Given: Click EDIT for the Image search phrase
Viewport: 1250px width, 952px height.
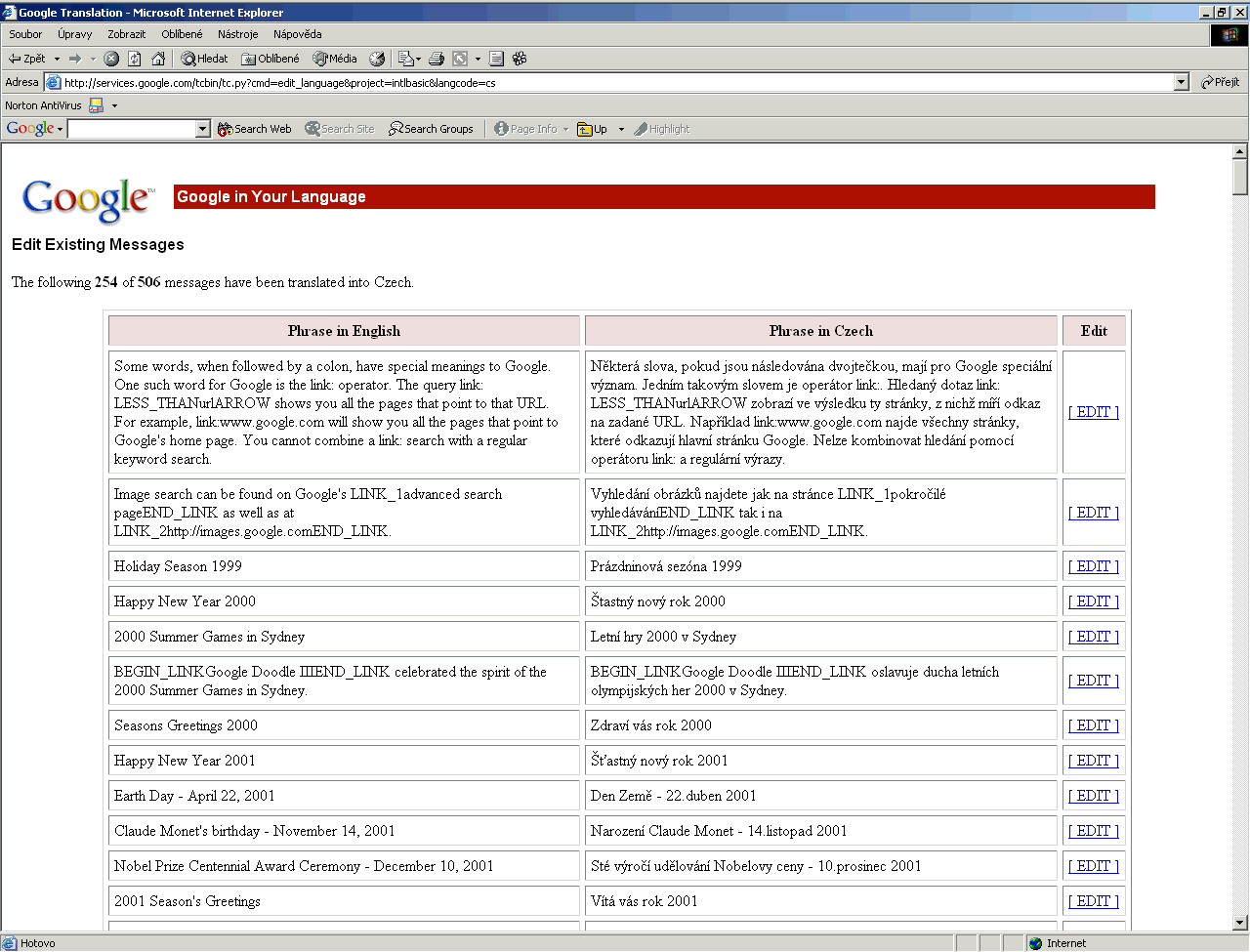Looking at the screenshot, I should (1094, 513).
